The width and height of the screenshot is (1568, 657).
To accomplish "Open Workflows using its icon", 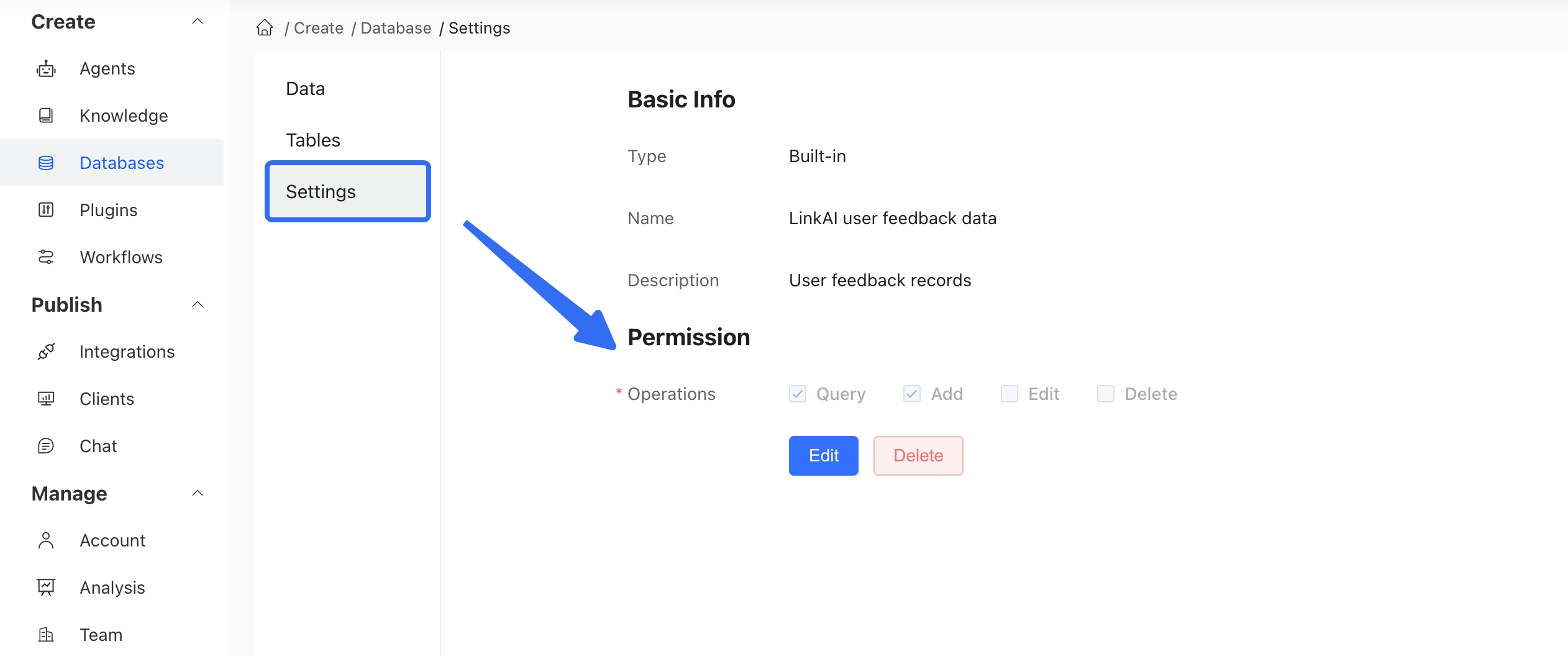I will 46,257.
